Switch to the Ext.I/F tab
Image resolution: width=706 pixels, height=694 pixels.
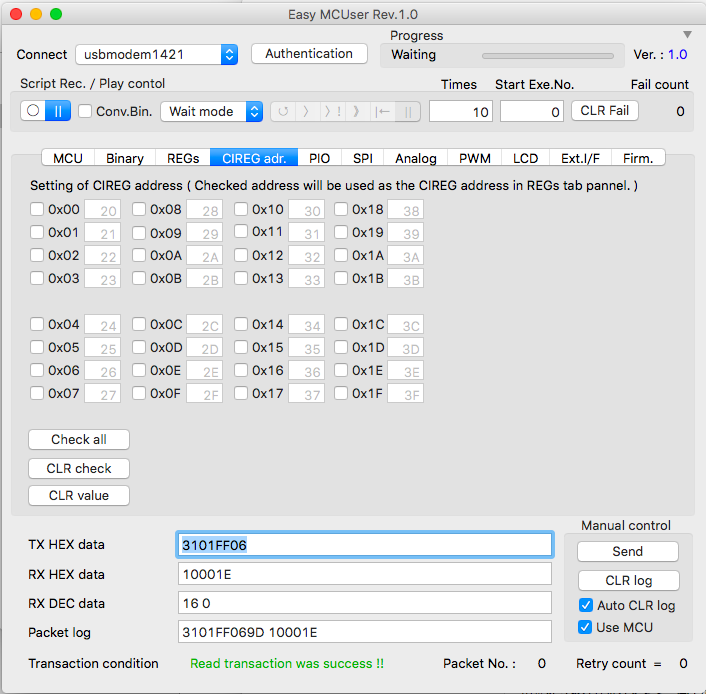(580, 158)
